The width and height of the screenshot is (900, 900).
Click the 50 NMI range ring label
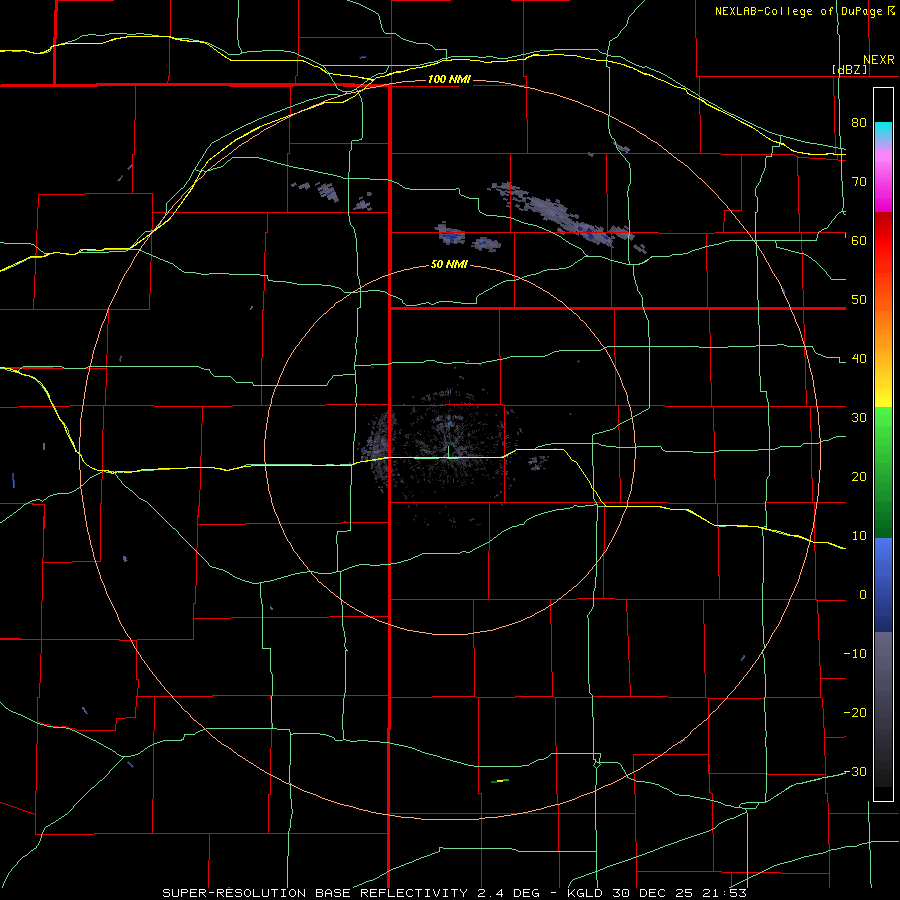(449, 265)
